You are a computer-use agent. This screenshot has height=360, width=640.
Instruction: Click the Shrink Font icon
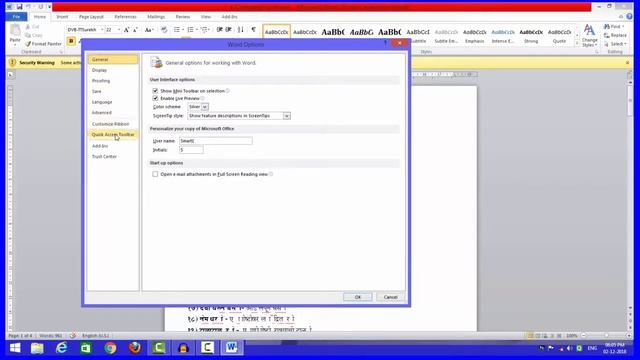(x=135, y=30)
